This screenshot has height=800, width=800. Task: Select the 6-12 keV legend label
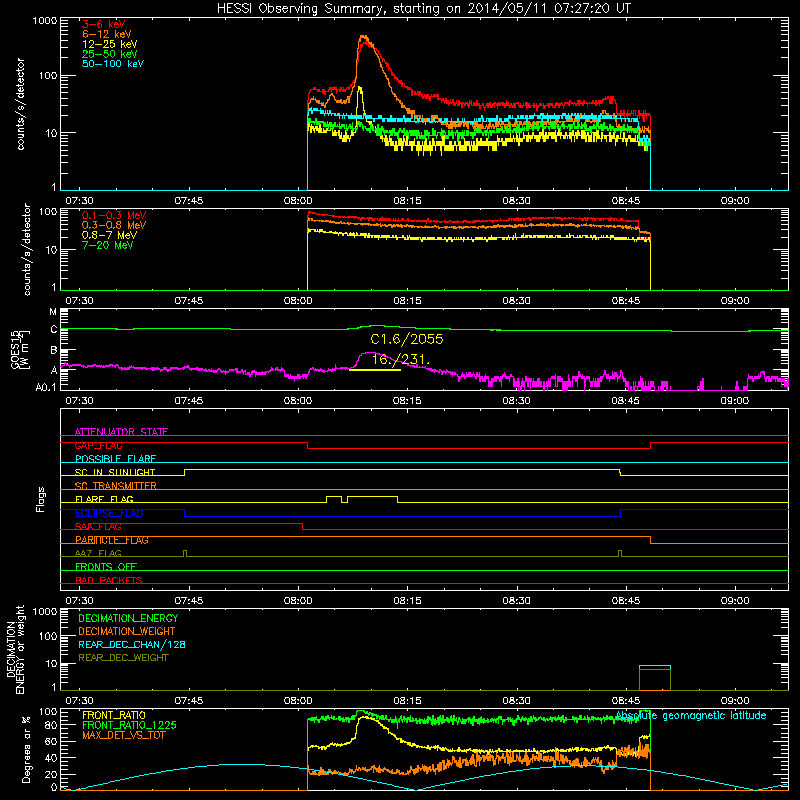(107, 34)
